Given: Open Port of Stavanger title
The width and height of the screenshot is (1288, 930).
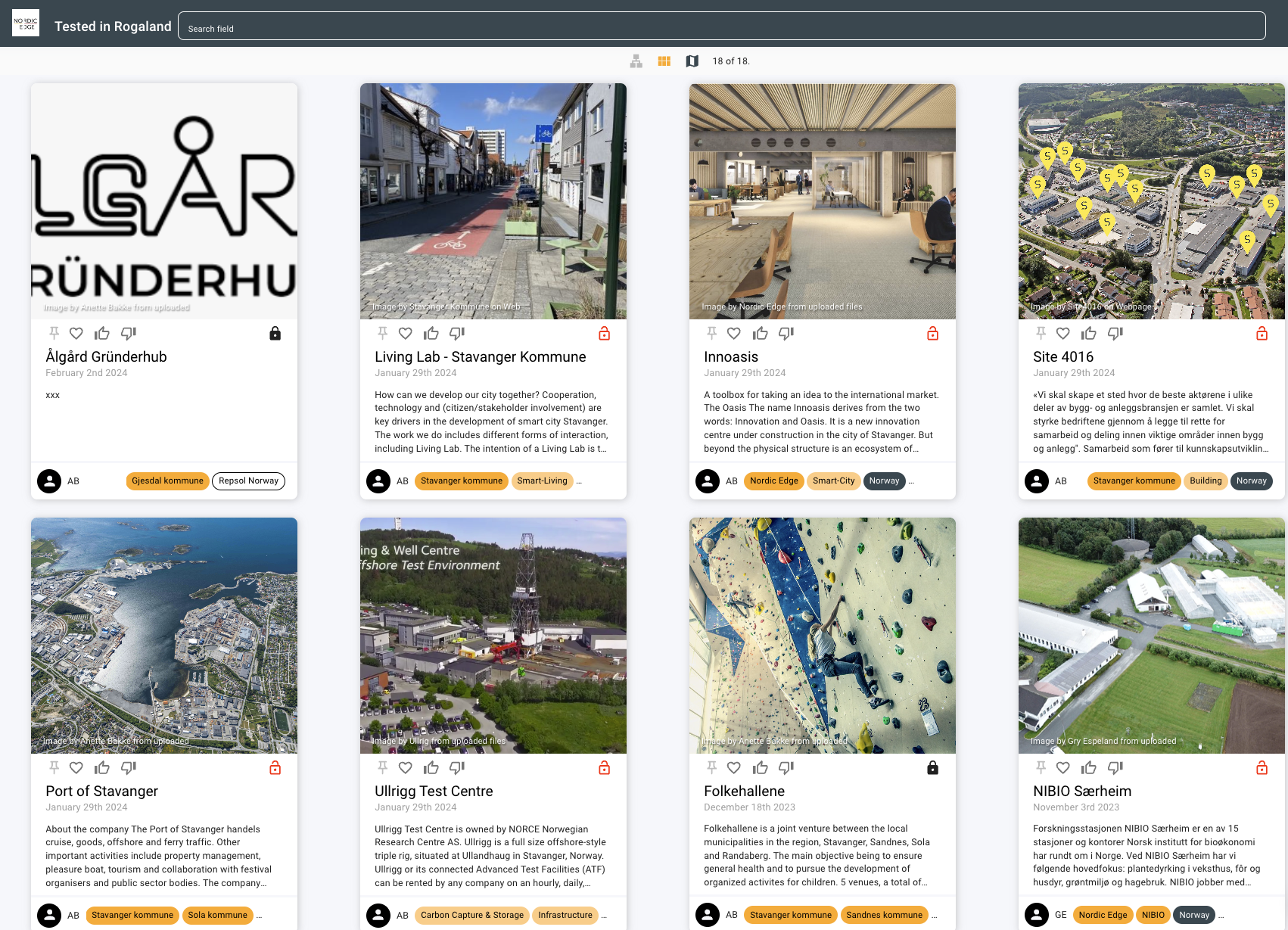Looking at the screenshot, I should click(x=101, y=791).
